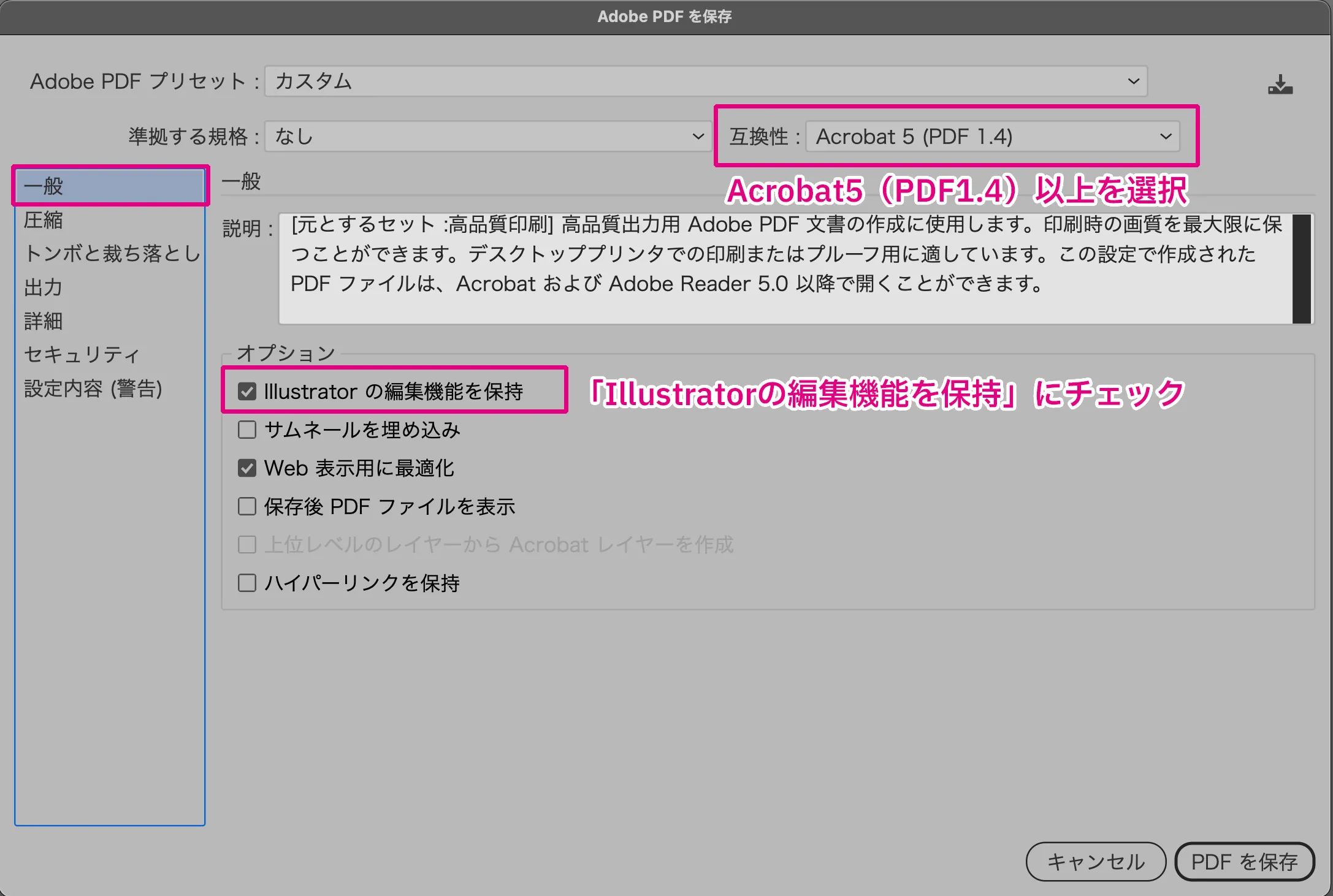The width and height of the screenshot is (1333, 896).
Task: Open the 互換性 Acrobat 5 dropdown
Action: pos(993,136)
